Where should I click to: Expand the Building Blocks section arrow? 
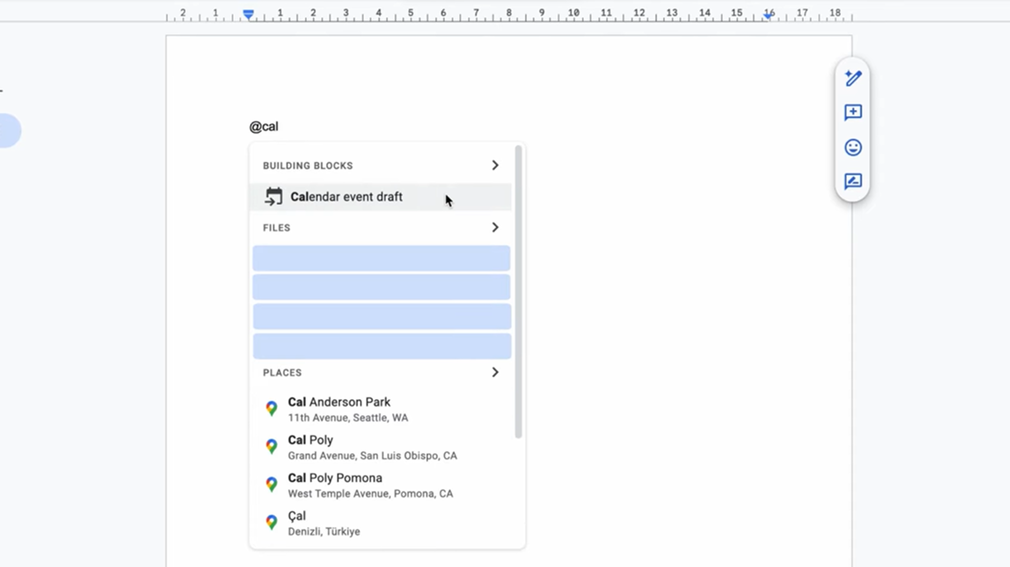(x=495, y=166)
